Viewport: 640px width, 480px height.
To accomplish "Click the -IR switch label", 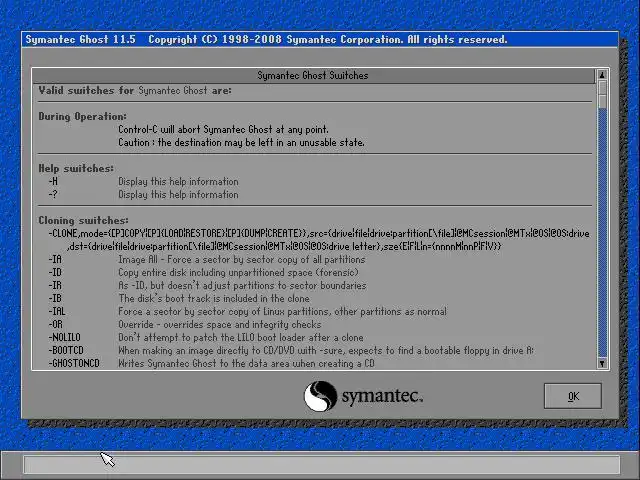I will click(x=55, y=286).
